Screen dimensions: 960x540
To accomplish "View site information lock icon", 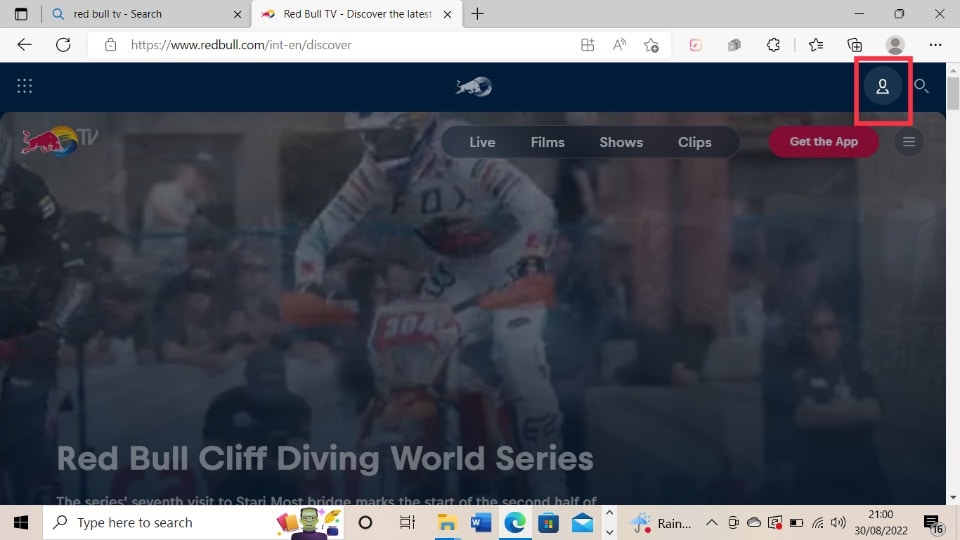I will click(110, 45).
